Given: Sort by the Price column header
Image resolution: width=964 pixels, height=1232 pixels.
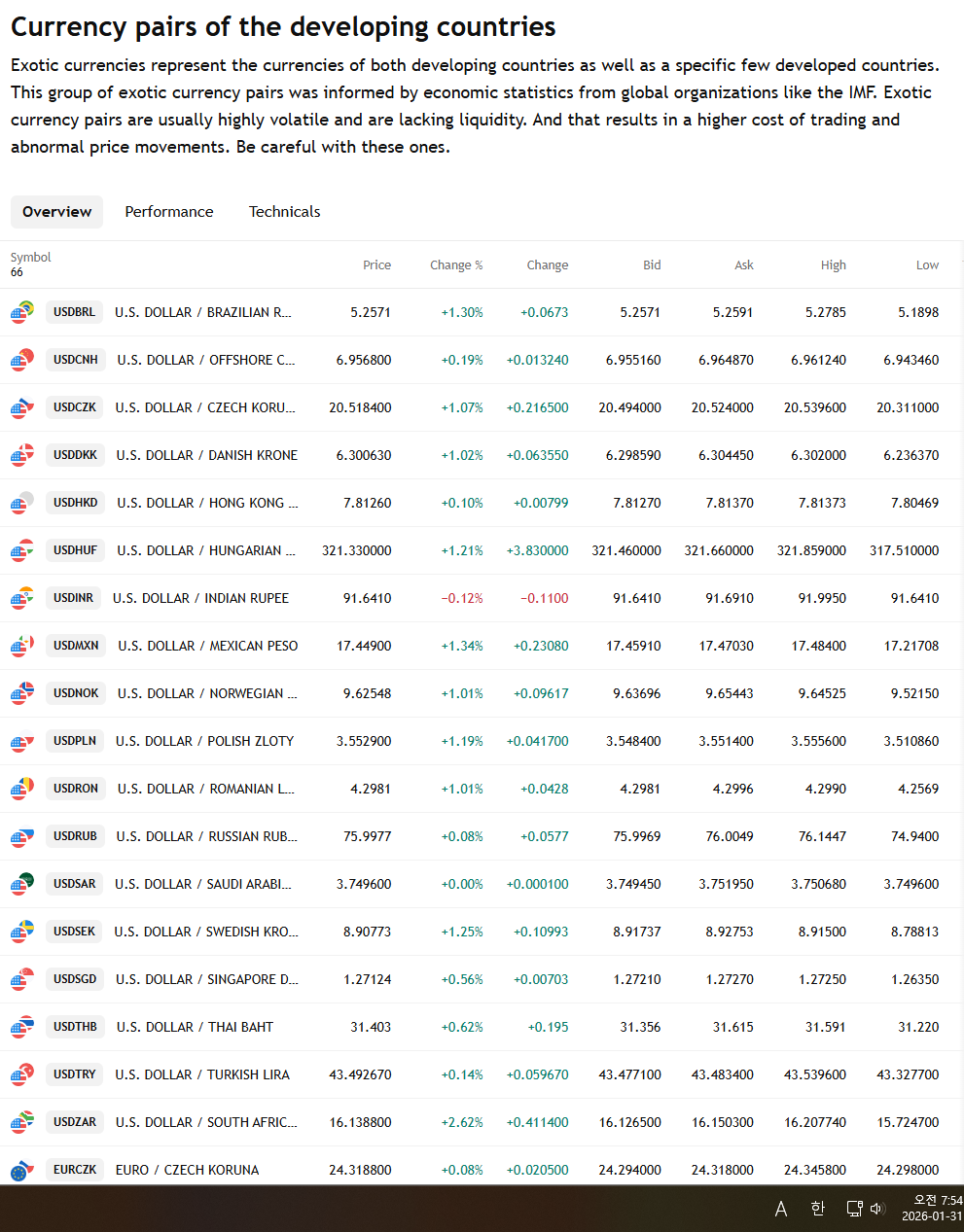Looking at the screenshot, I should tap(377, 265).
